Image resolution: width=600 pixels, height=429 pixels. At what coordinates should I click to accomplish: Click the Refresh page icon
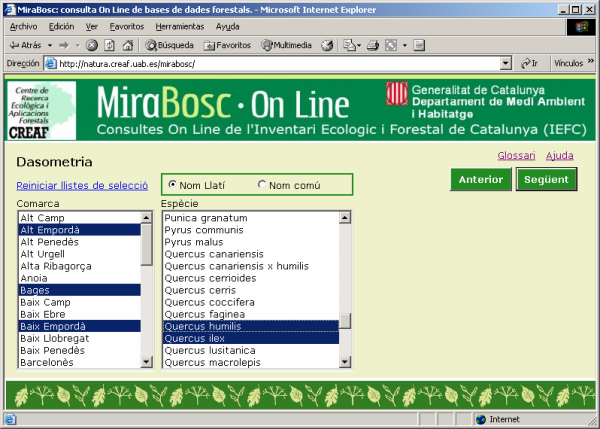click(x=109, y=45)
